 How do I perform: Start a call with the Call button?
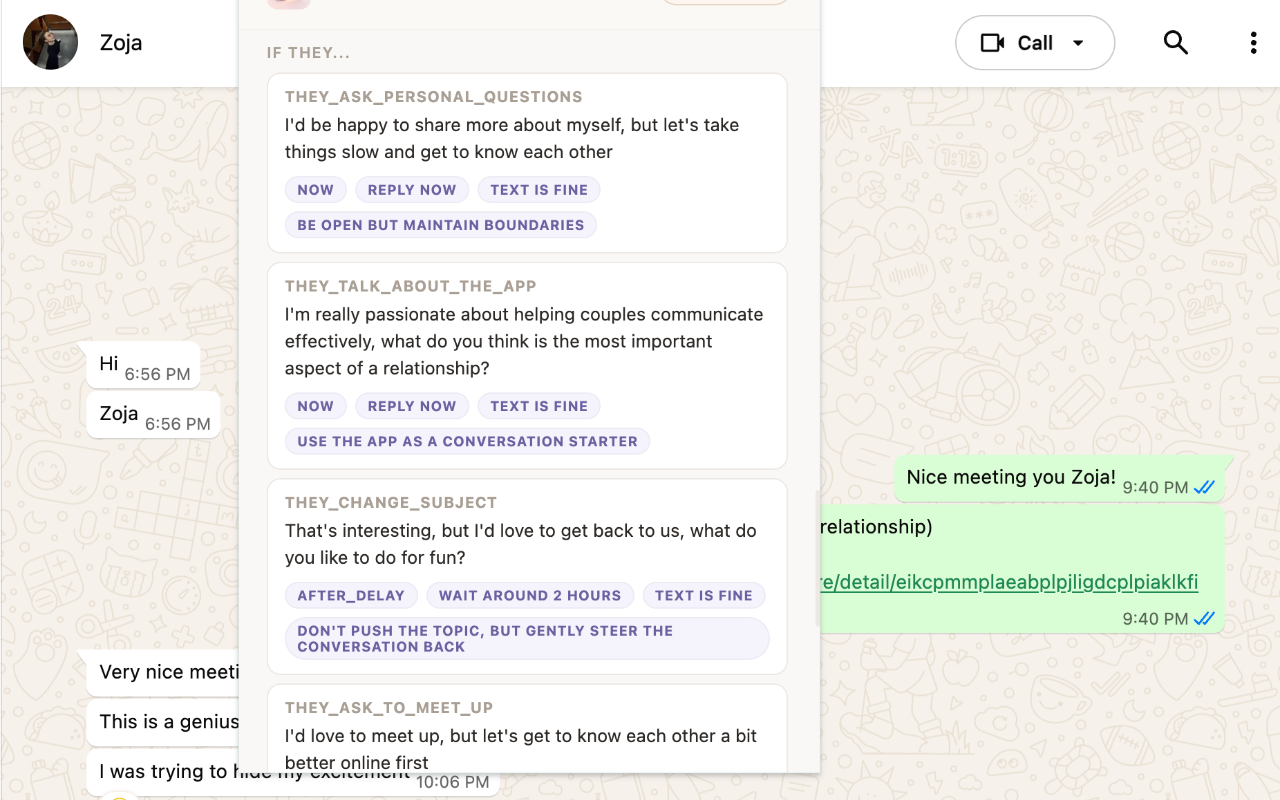[1035, 43]
